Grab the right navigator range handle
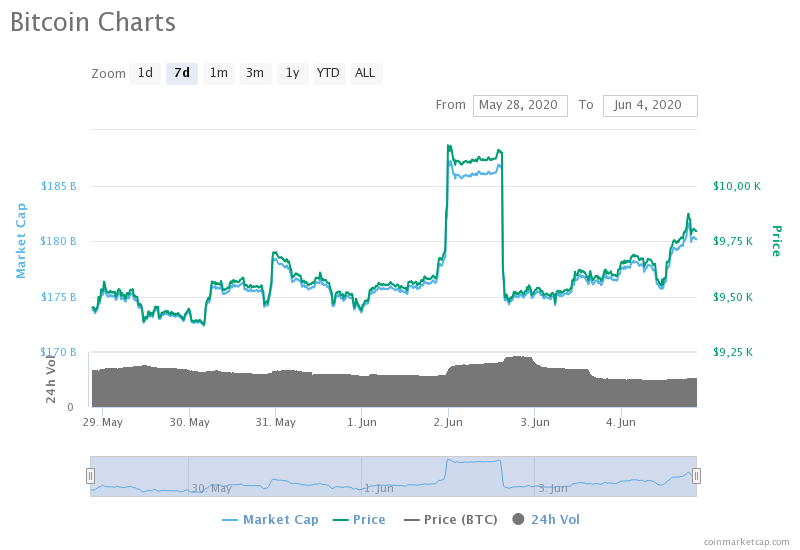Viewport: 800px width, 550px height. click(x=696, y=476)
